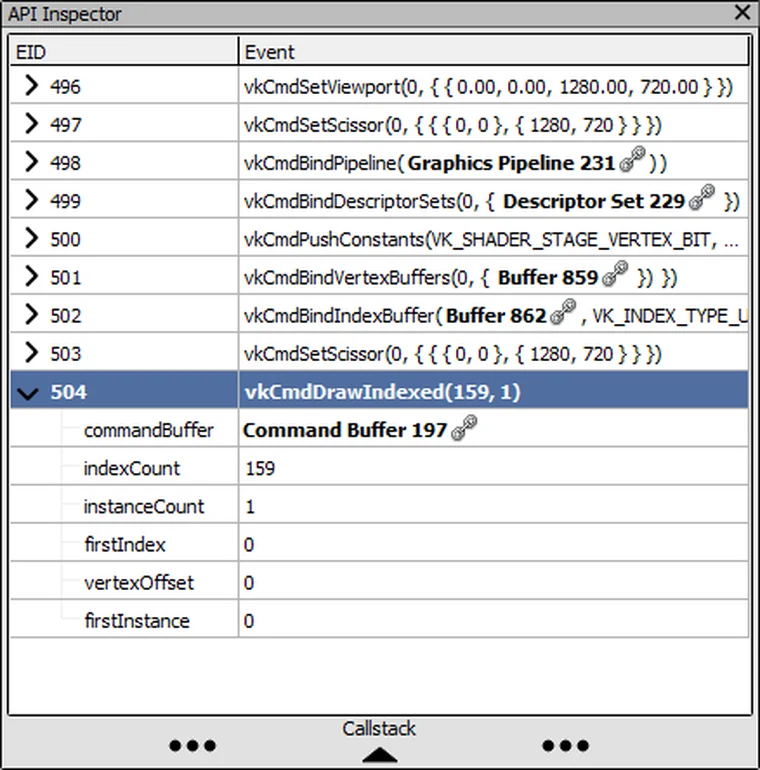This screenshot has height=770, width=760.
Task: Select the indexCount parameter row
Action: (380, 468)
